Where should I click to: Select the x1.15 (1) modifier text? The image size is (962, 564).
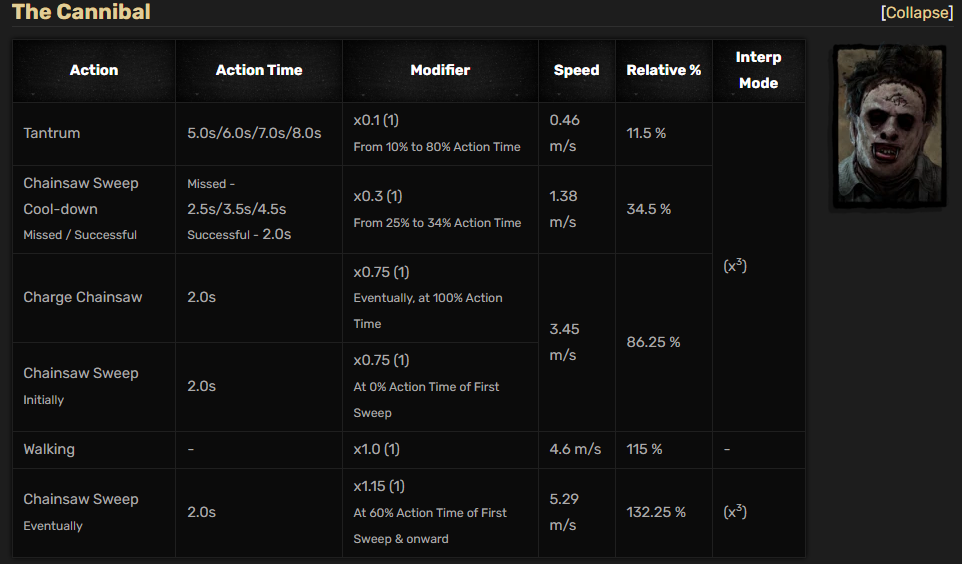pos(379,487)
